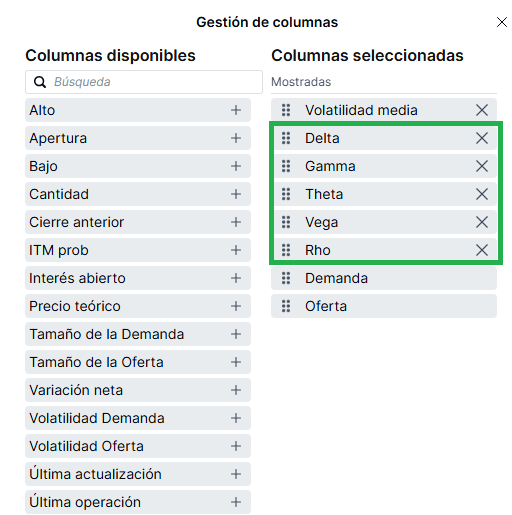
Task: Add Apertura column using its plus icon
Action: pos(236,138)
